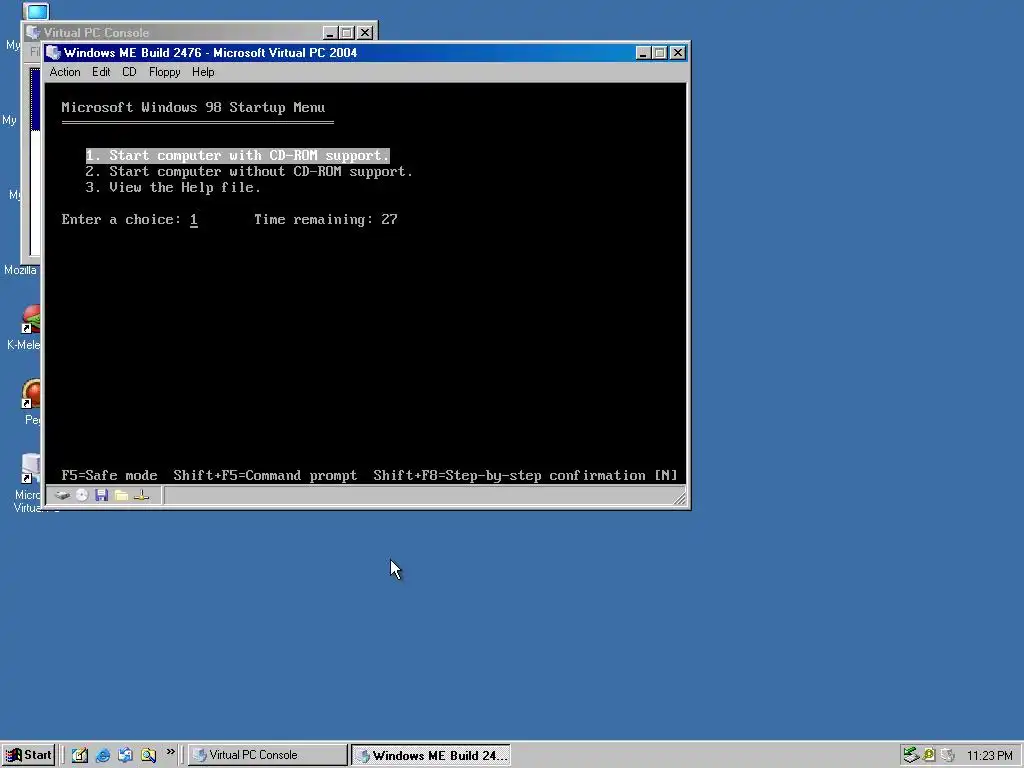1024x768 pixels.
Task: Click 'Time remaining: 27' countdown text
Action: pos(326,219)
